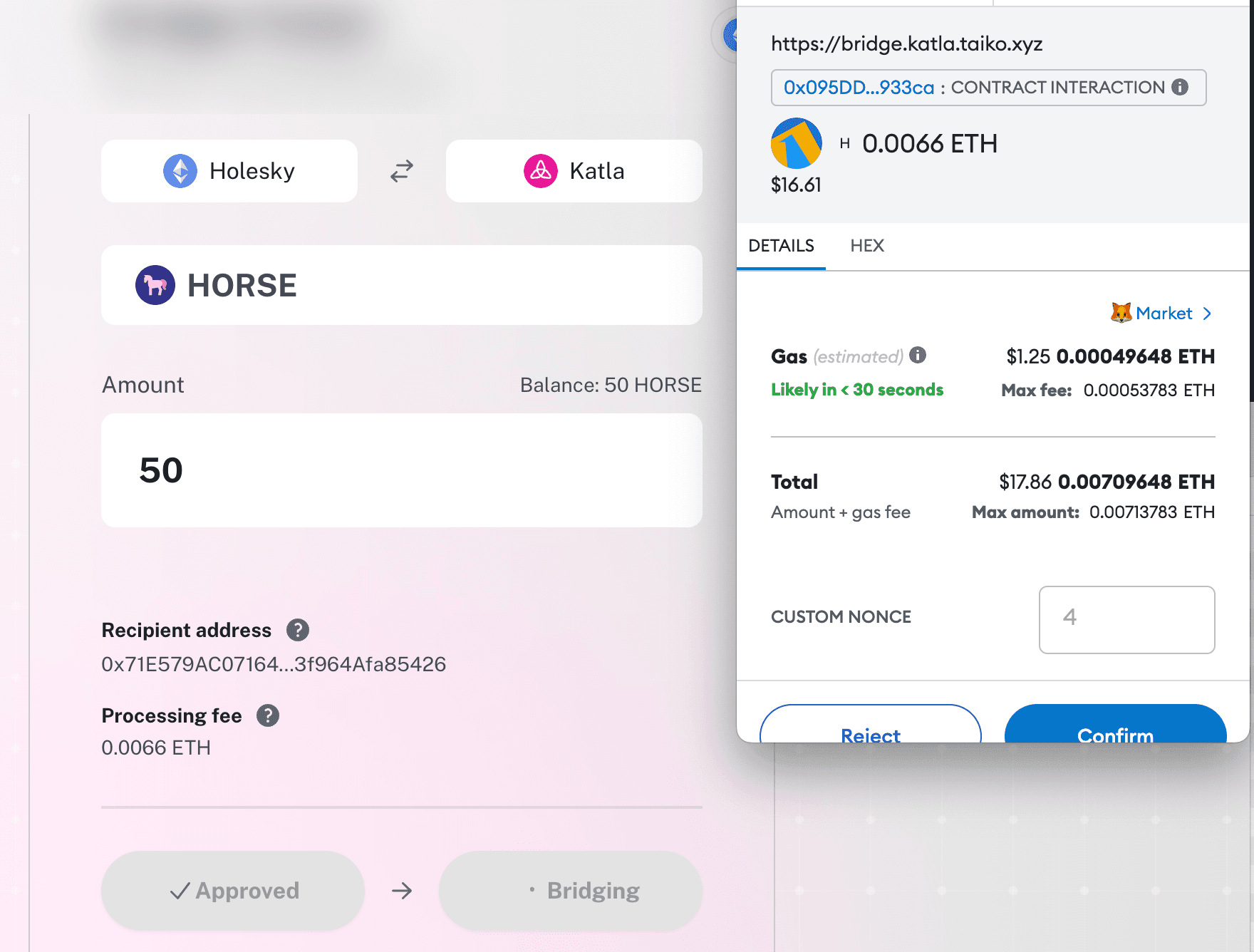
Task: Click the $16.61 fiat value
Action: (796, 185)
